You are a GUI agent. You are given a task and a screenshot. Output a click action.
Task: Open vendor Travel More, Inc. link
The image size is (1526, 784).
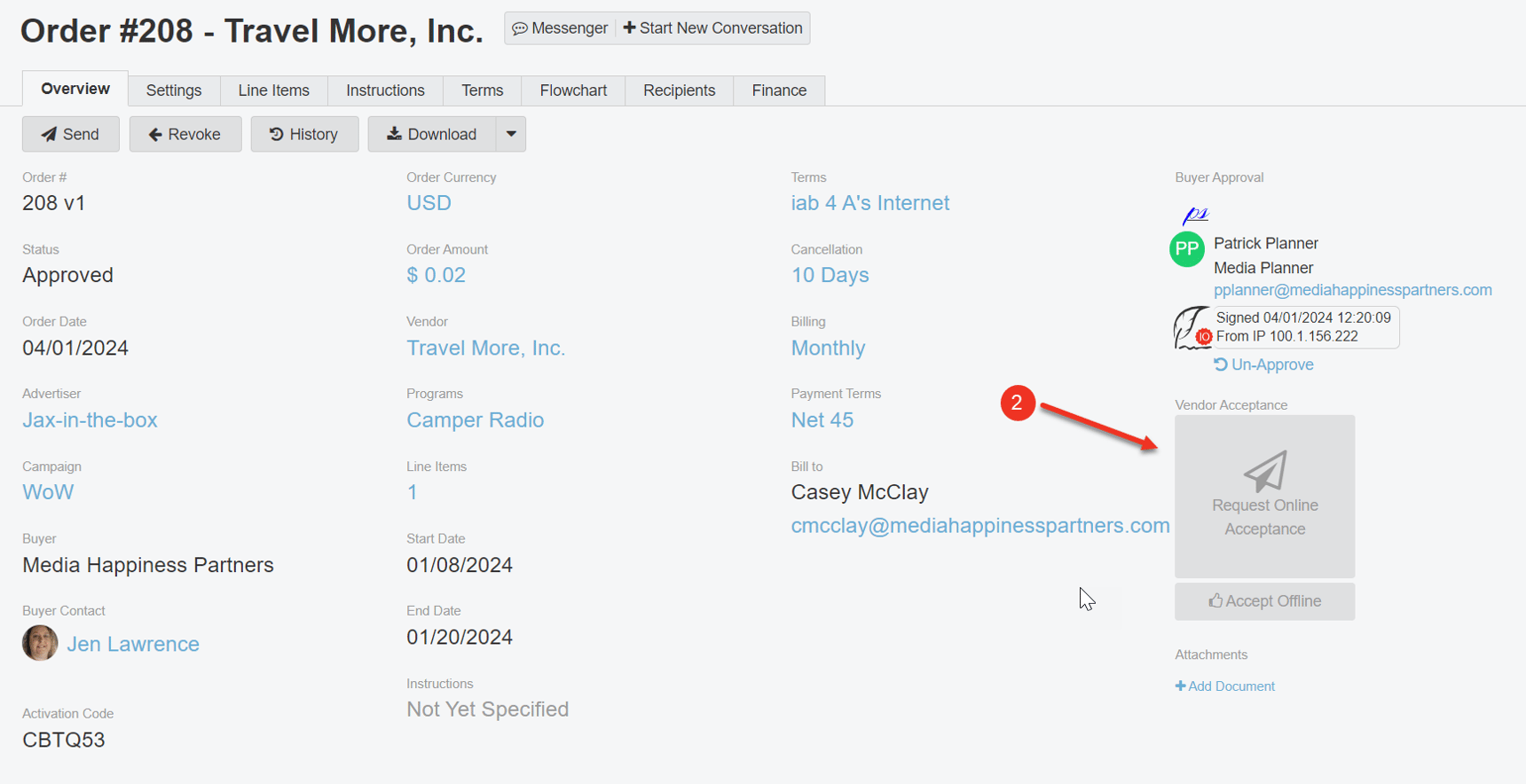[x=485, y=348]
